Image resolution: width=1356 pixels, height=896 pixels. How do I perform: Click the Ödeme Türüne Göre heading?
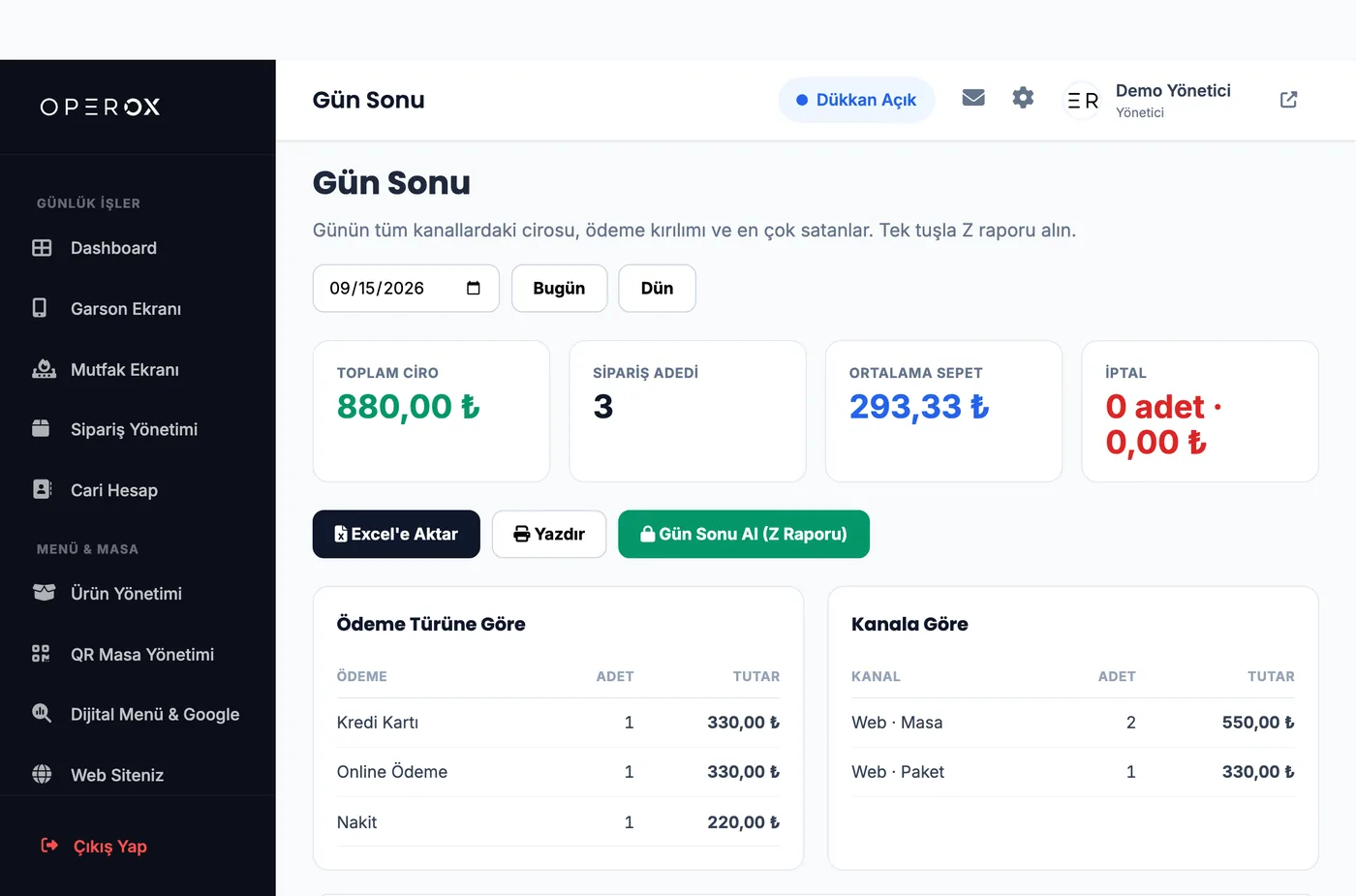(431, 624)
